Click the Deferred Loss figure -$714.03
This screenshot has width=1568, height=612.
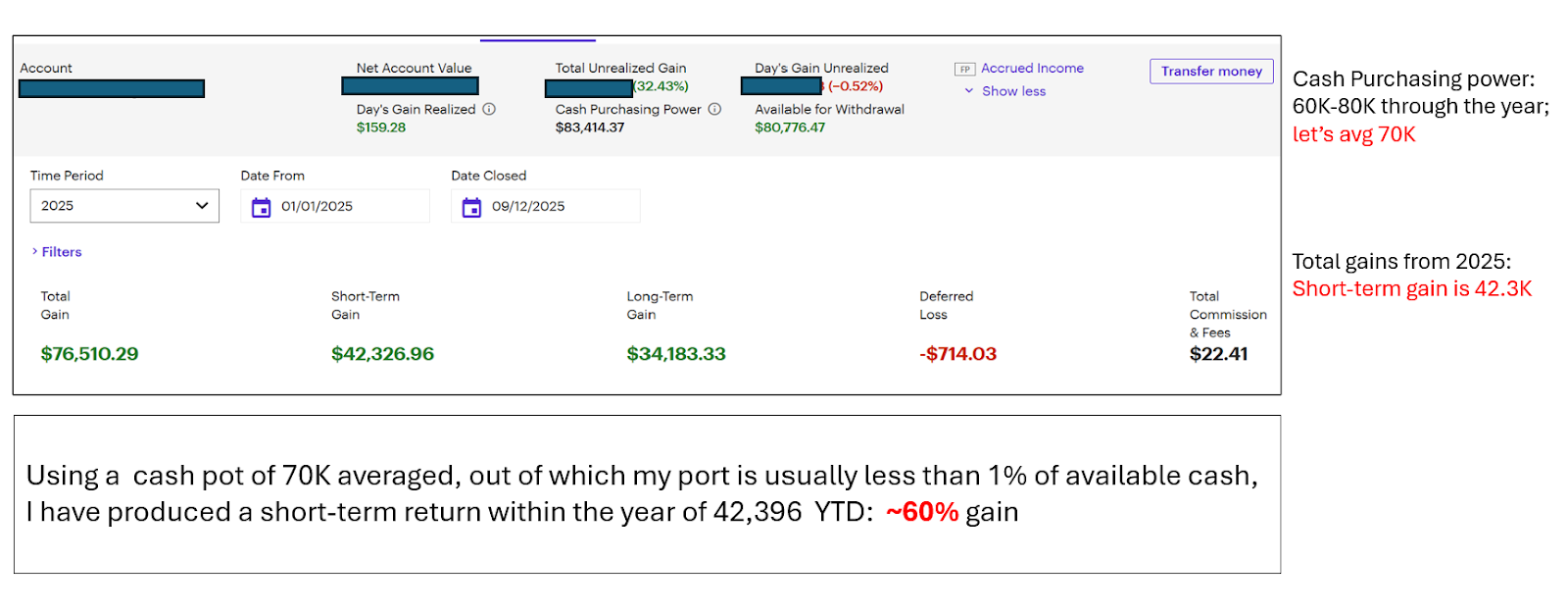957,354
